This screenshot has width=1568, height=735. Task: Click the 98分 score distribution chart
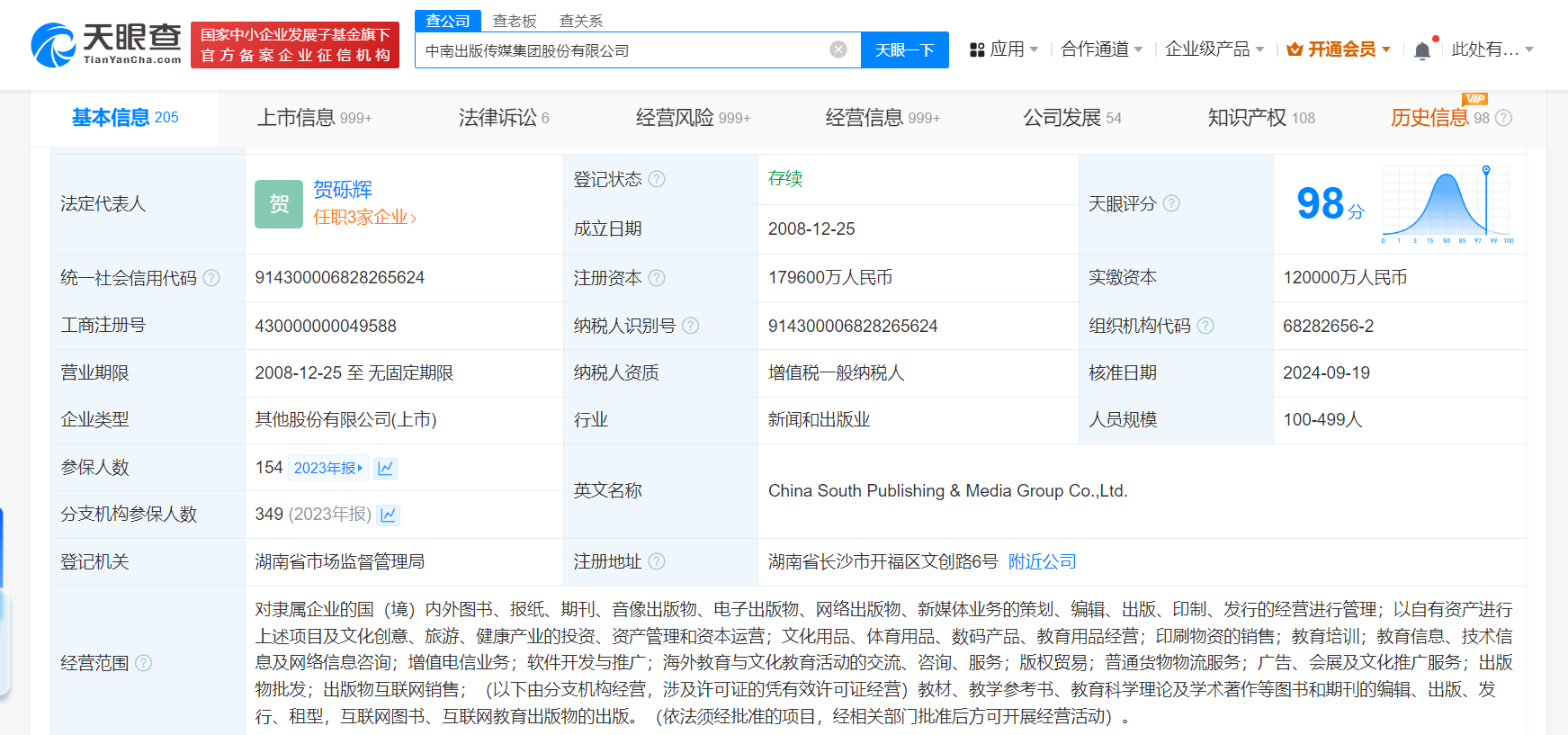pos(1447,204)
